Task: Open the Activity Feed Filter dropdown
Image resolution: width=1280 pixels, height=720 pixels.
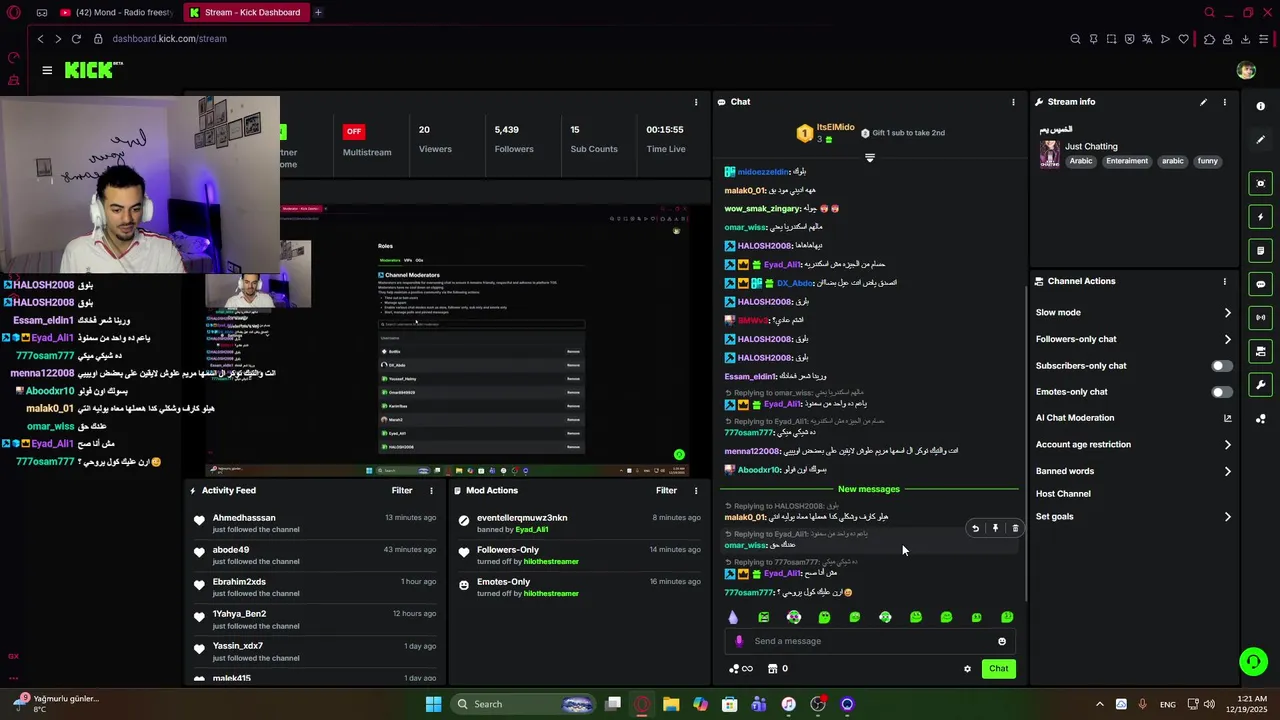Action: point(402,491)
